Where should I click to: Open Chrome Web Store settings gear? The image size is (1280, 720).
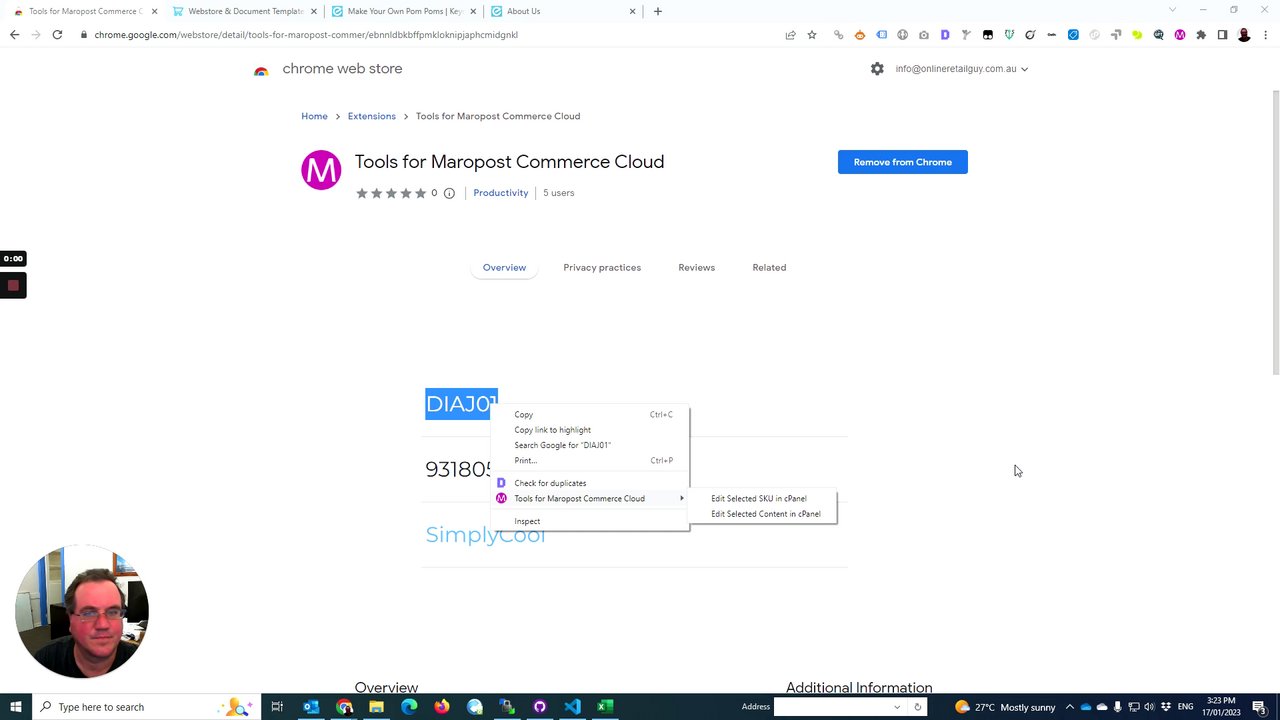(x=877, y=69)
